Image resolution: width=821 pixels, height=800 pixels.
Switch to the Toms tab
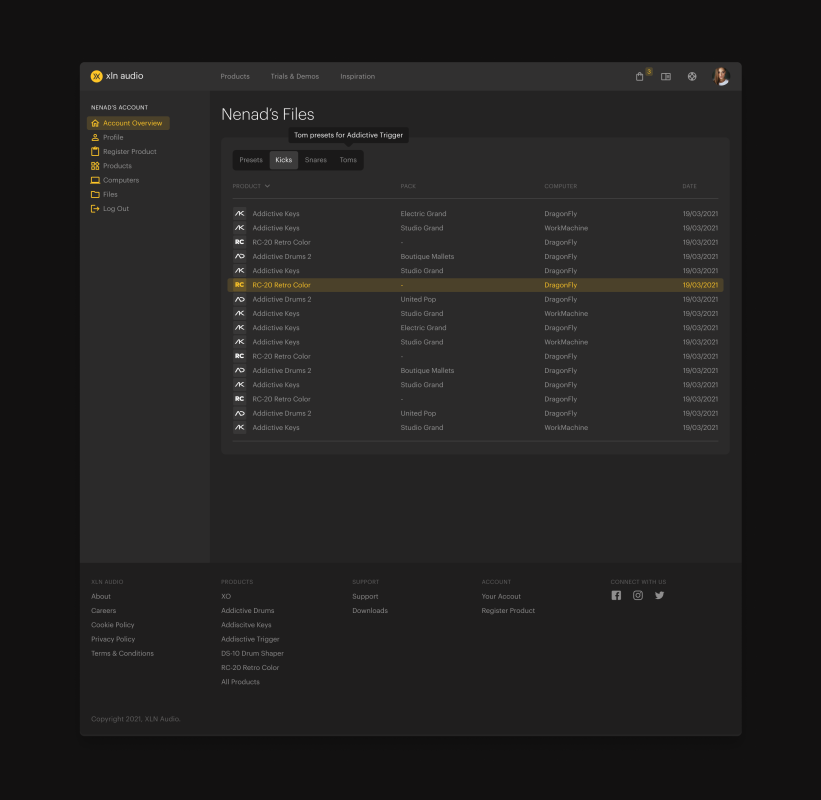pos(347,160)
